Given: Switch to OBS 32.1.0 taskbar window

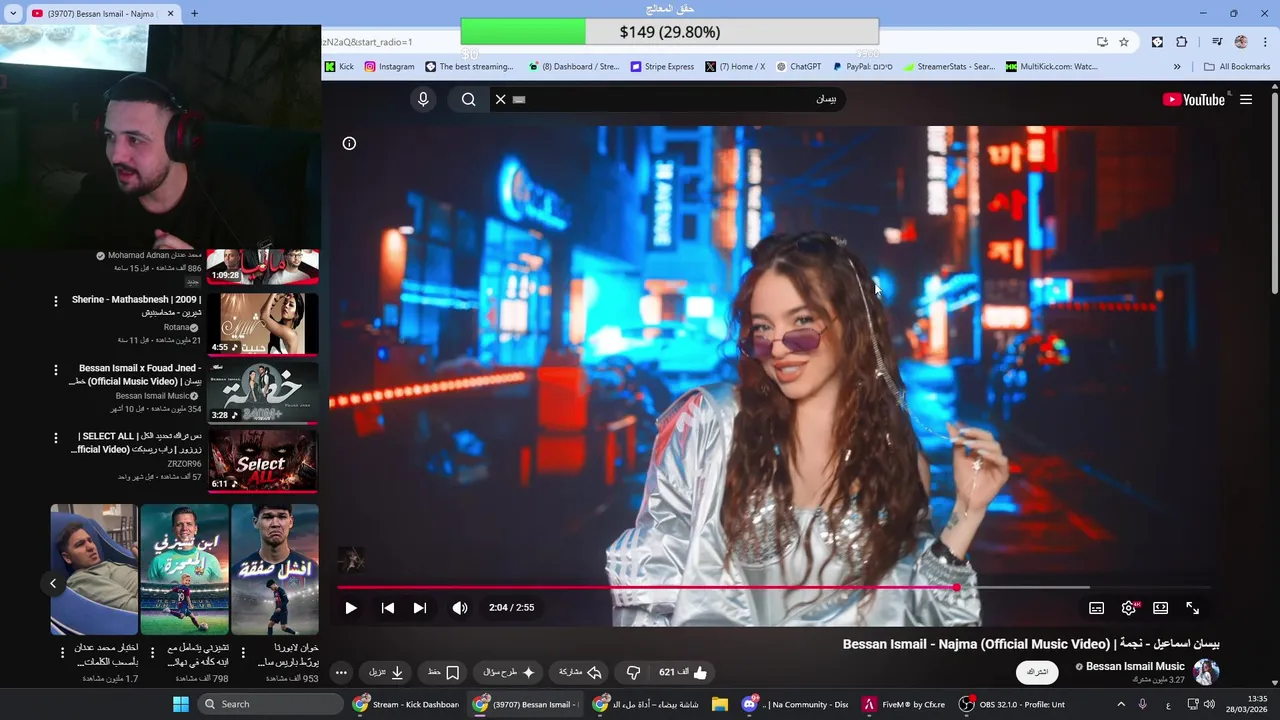Looking at the screenshot, I should point(1012,704).
